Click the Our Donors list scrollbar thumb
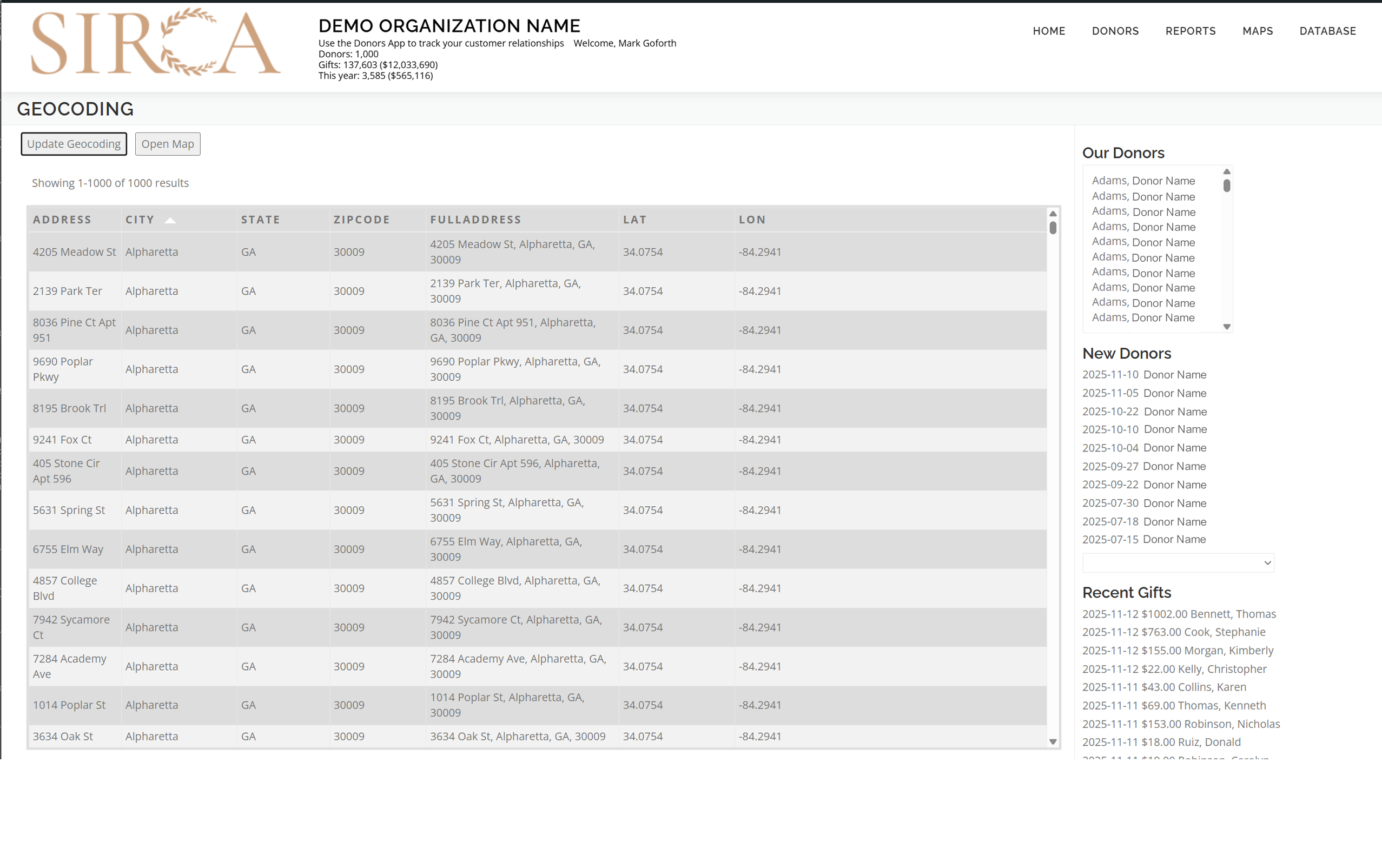 tap(1226, 186)
